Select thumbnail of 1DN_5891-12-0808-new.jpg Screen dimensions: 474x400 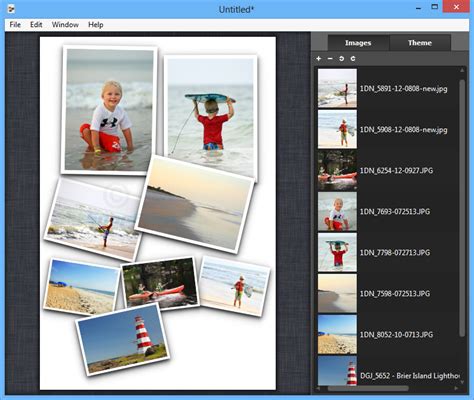tap(337, 88)
